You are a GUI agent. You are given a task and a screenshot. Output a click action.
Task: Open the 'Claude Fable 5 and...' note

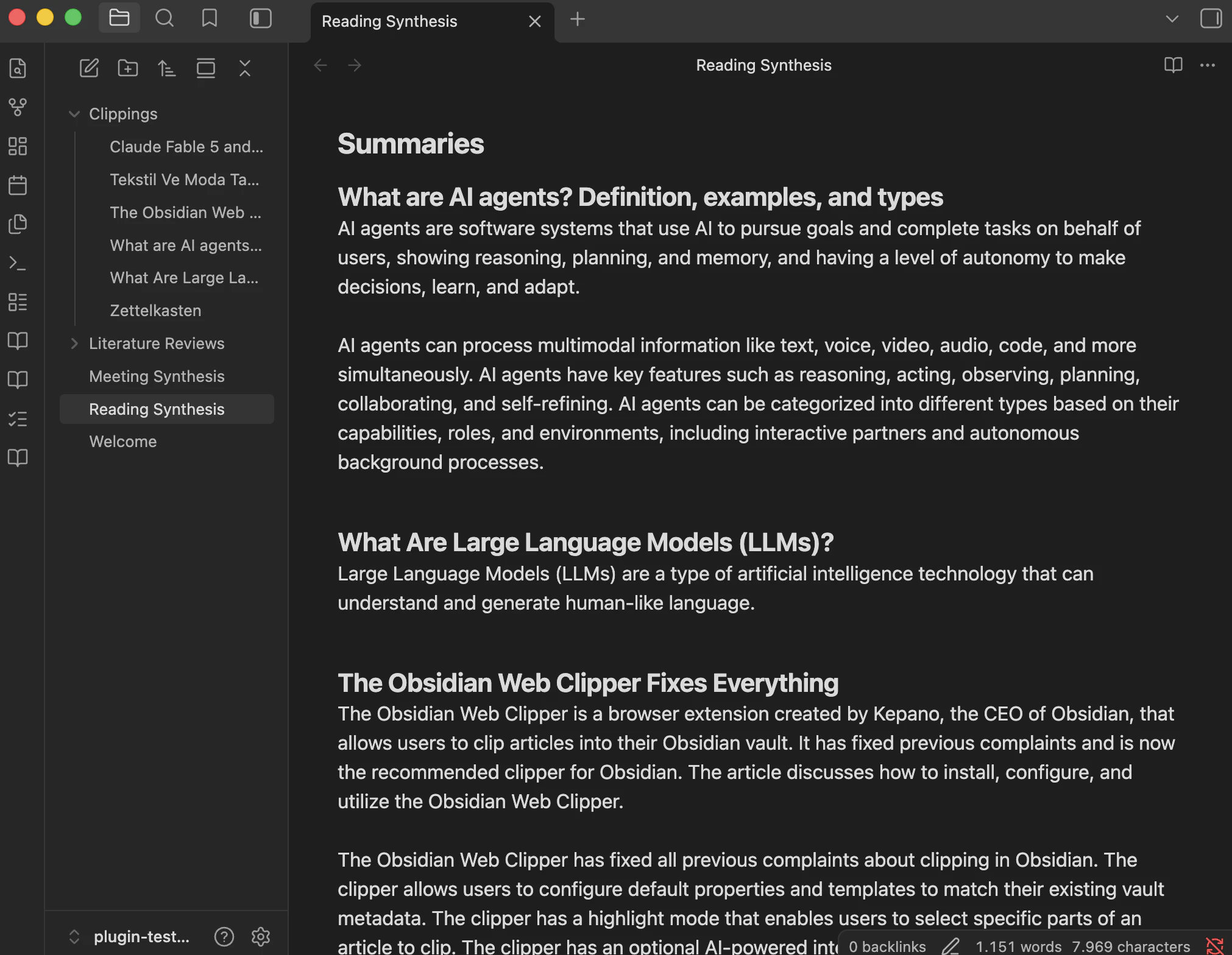(x=186, y=147)
